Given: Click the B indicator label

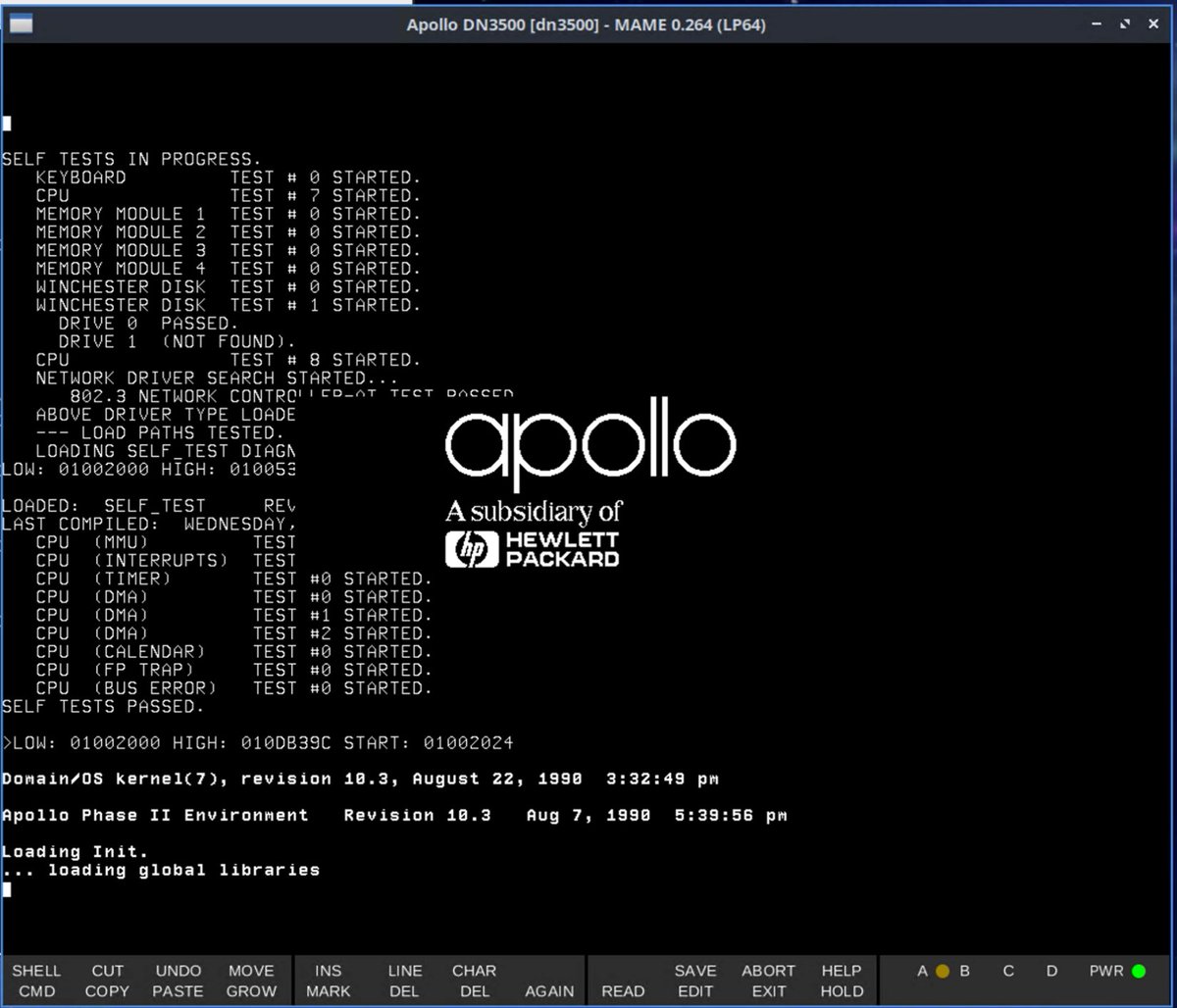Looking at the screenshot, I should (x=965, y=972).
